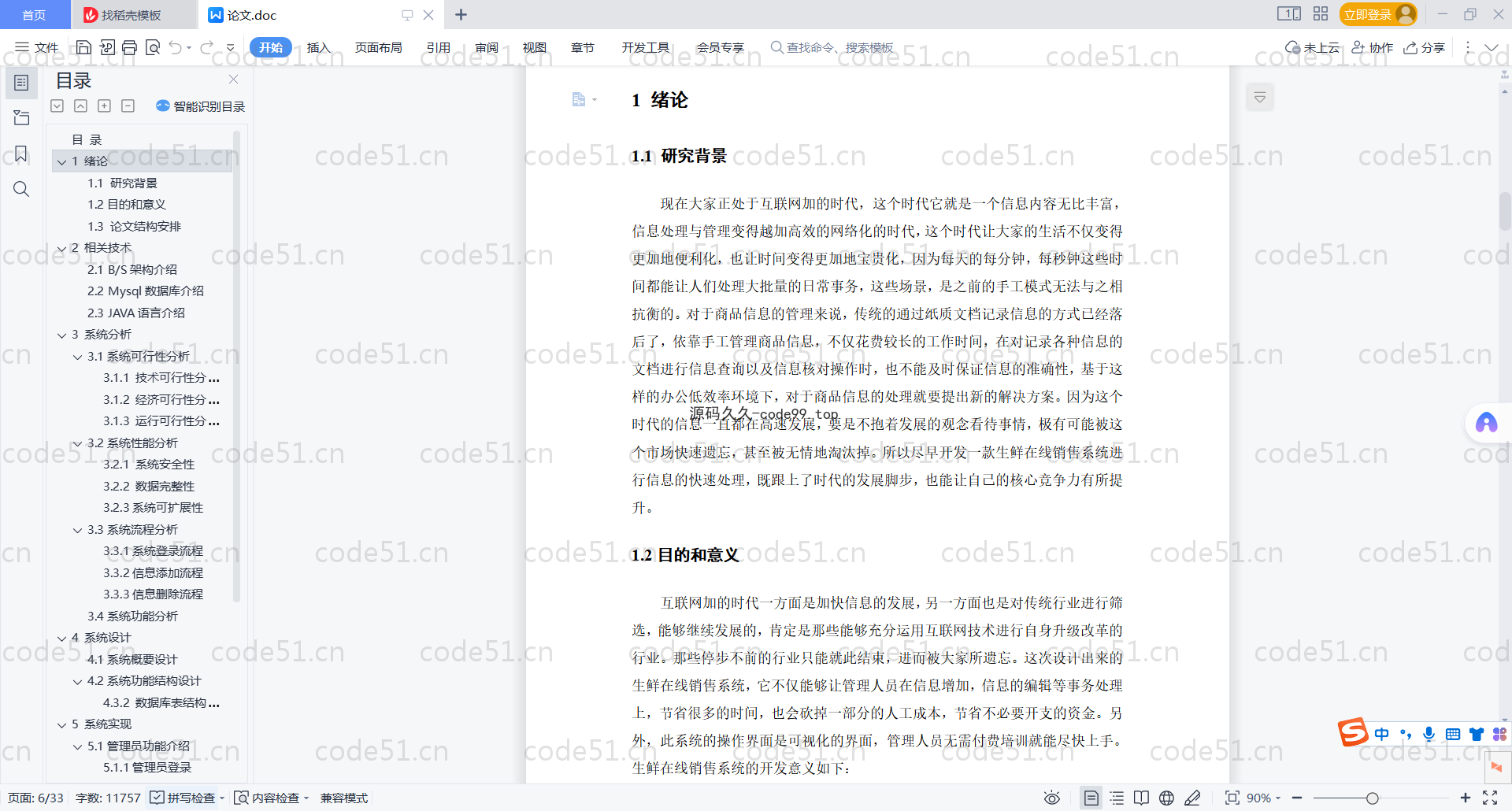Viewport: 1512px width, 811px height.
Task: Open the 文件 menu
Action: pos(37,47)
